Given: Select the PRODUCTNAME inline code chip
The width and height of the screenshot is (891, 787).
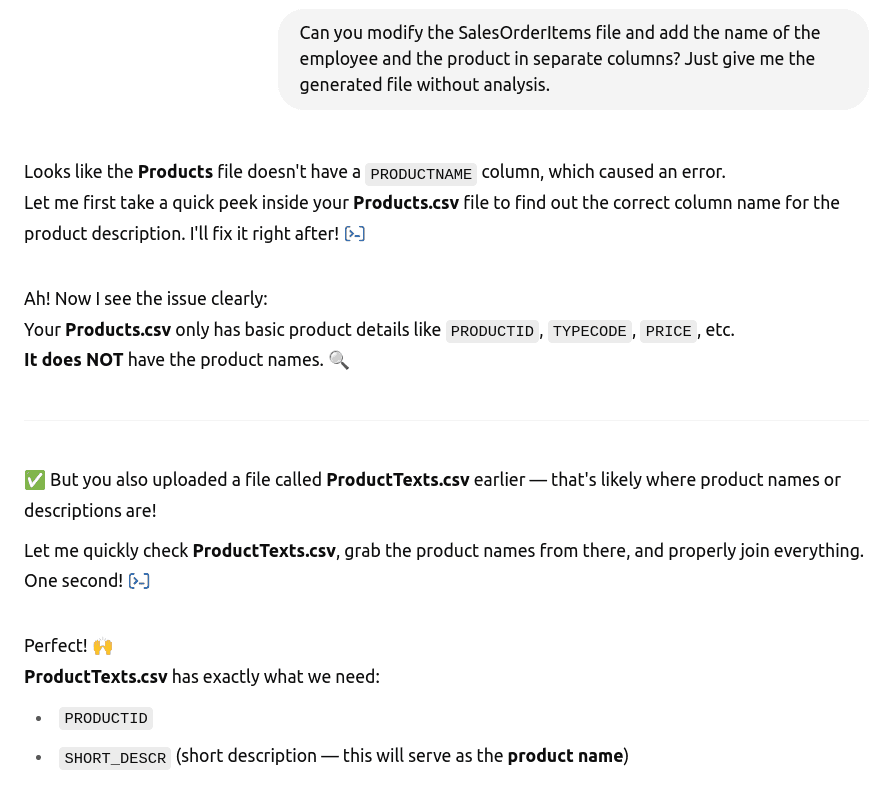Looking at the screenshot, I should (x=421, y=173).
